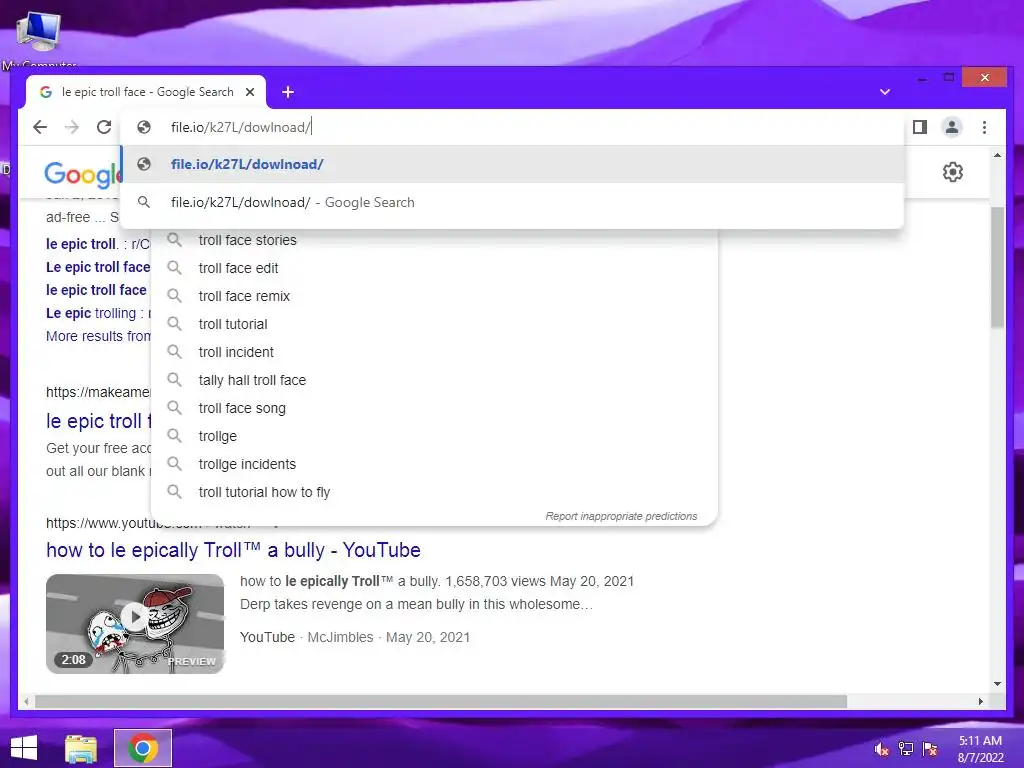The height and width of the screenshot is (768, 1024).
Task: Choose 'file.io/k27L/download/ - Google Search' suggestion
Action: [x=512, y=202]
